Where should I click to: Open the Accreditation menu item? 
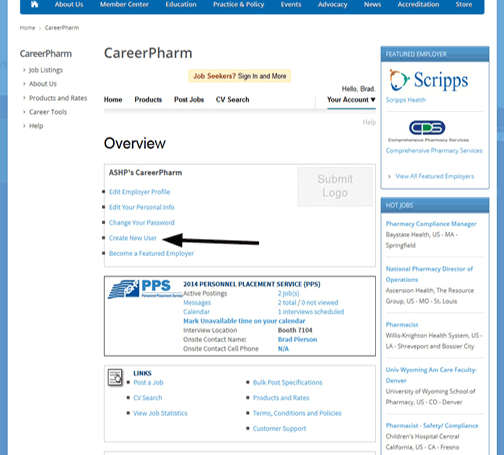418,5
